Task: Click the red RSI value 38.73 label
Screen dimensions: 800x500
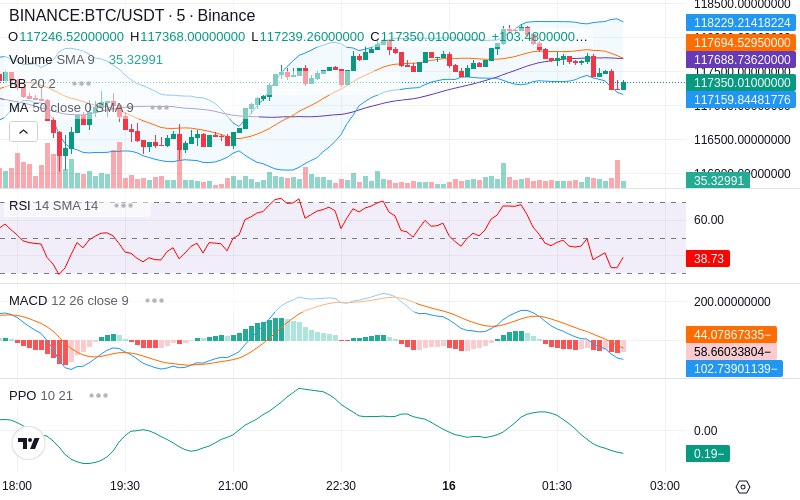Action: 708,259
